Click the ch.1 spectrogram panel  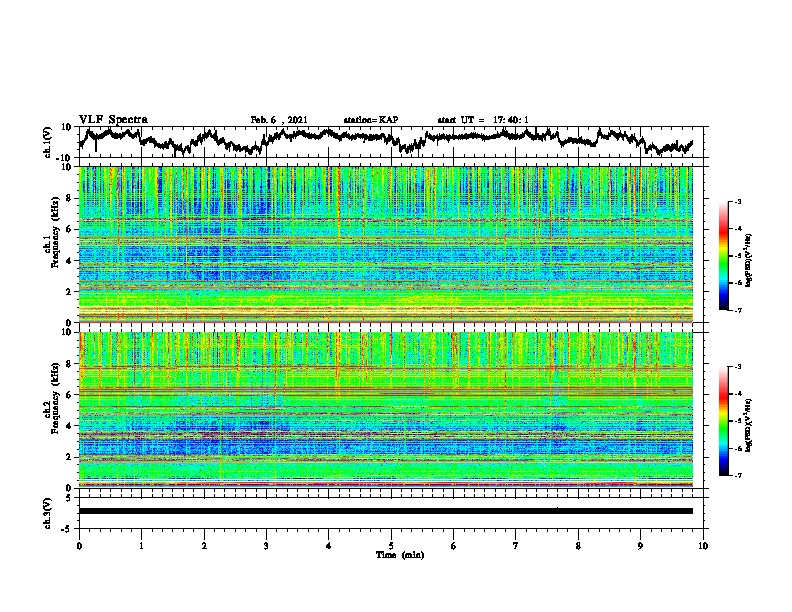pyautogui.click(x=386, y=244)
